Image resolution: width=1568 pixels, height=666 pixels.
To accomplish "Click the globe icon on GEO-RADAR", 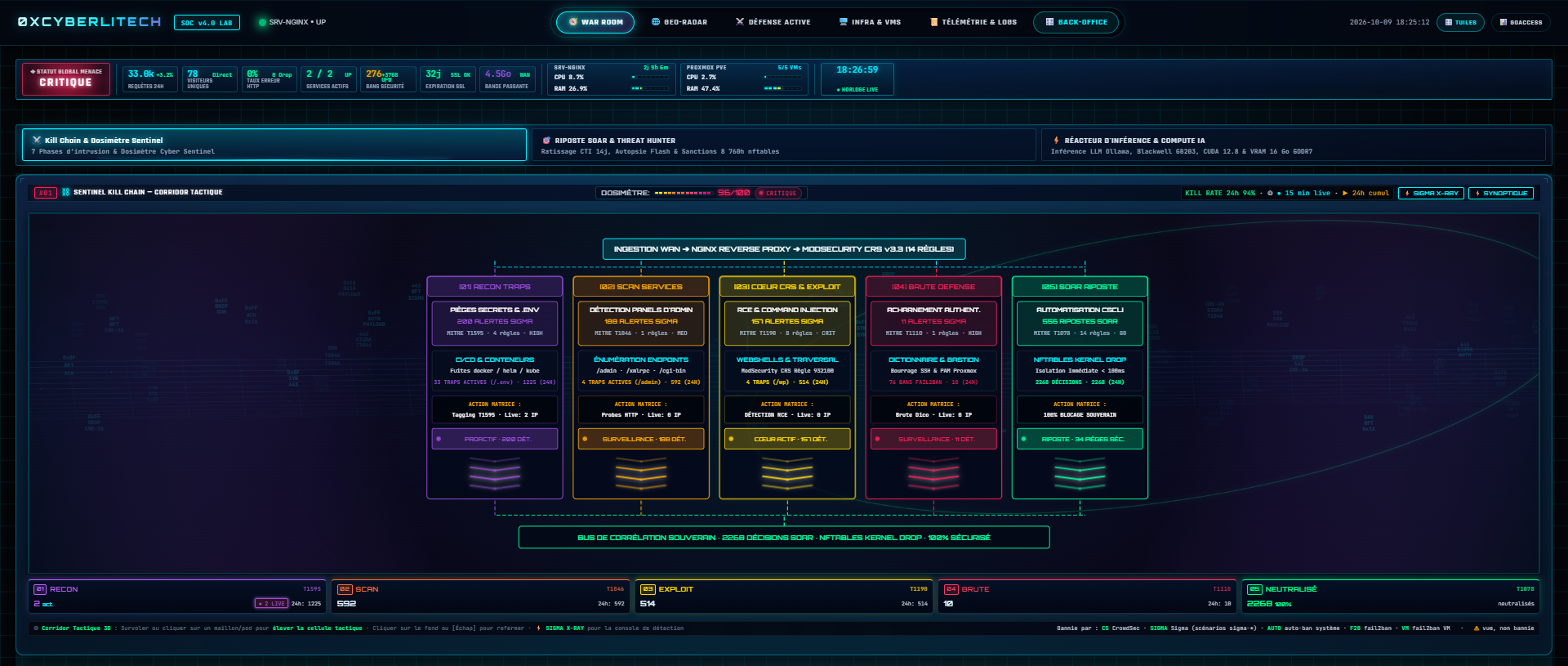I will [x=656, y=22].
